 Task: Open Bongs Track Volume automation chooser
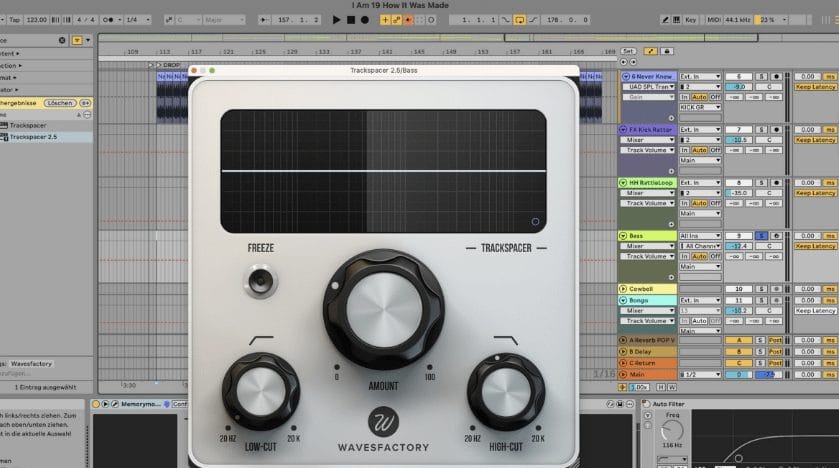(x=648, y=320)
